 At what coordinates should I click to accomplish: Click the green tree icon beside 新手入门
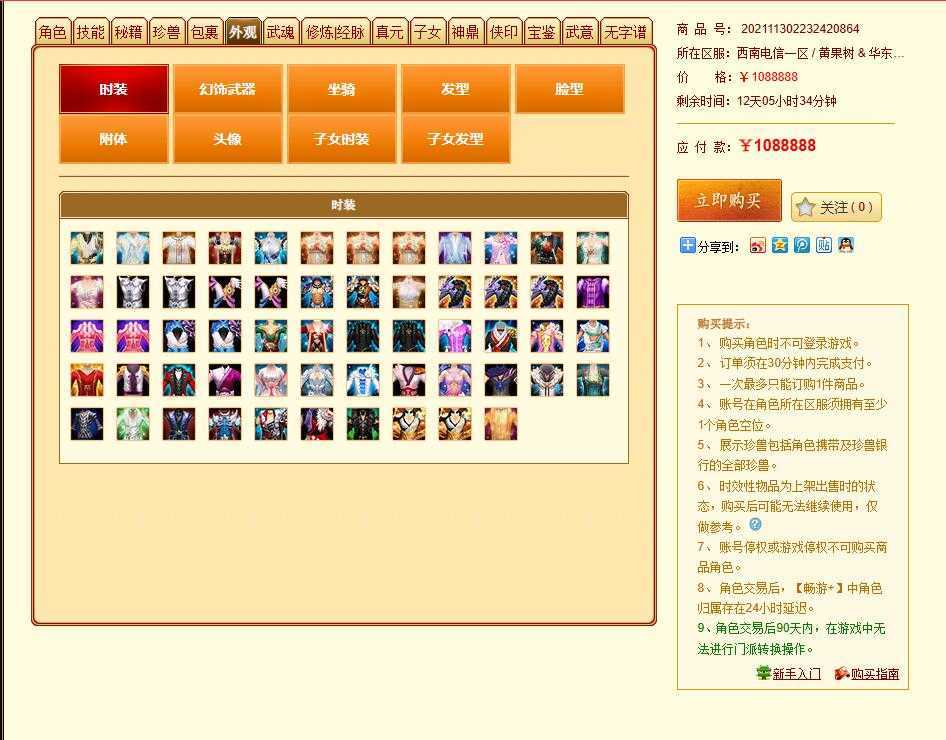coord(764,672)
